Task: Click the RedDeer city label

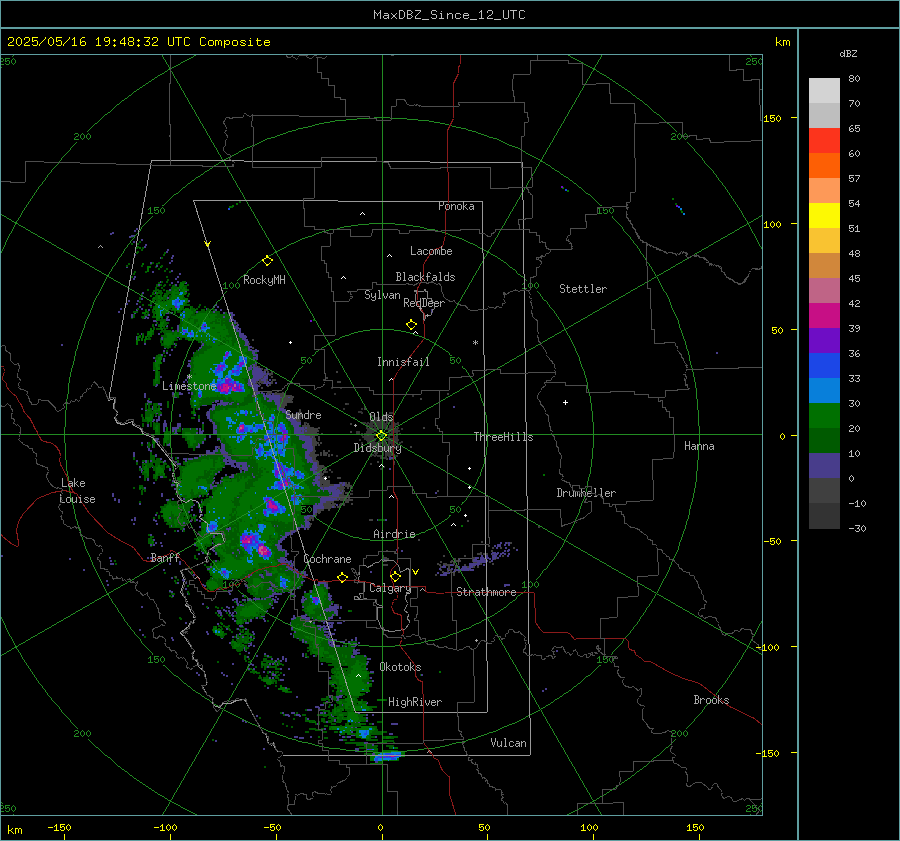Action: point(424,303)
